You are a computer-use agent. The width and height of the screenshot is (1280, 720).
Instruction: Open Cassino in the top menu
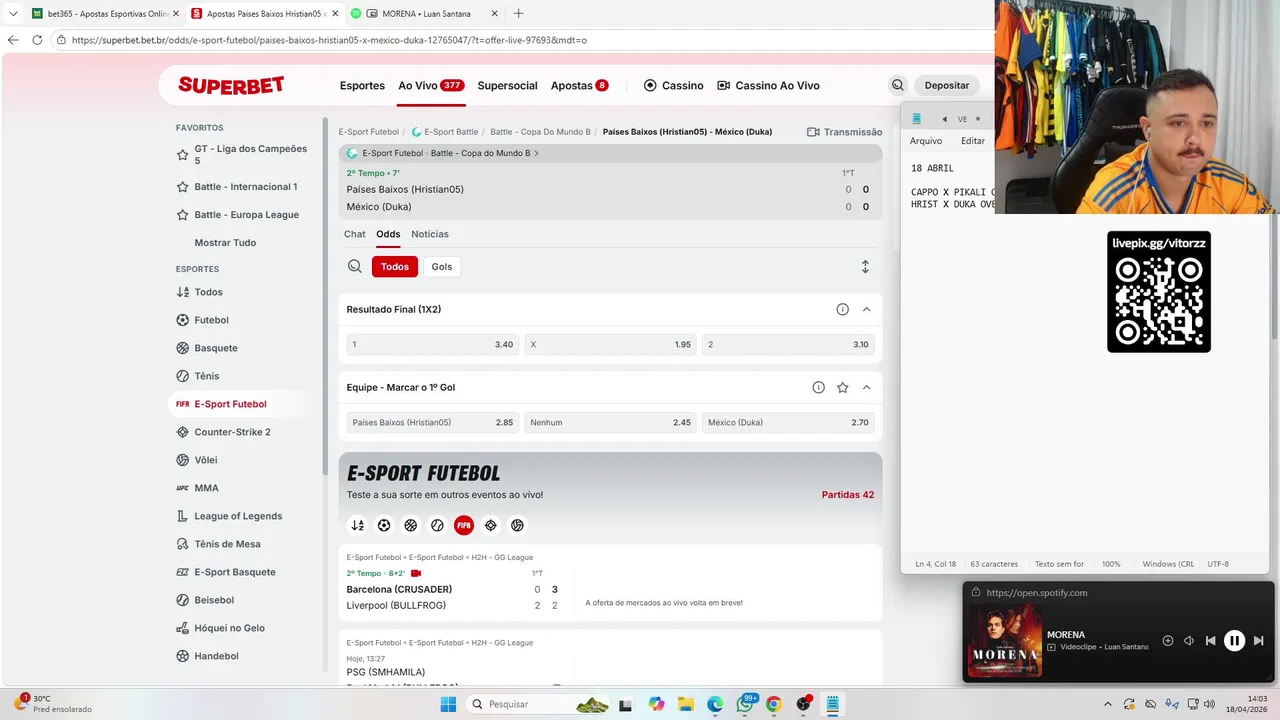(674, 85)
